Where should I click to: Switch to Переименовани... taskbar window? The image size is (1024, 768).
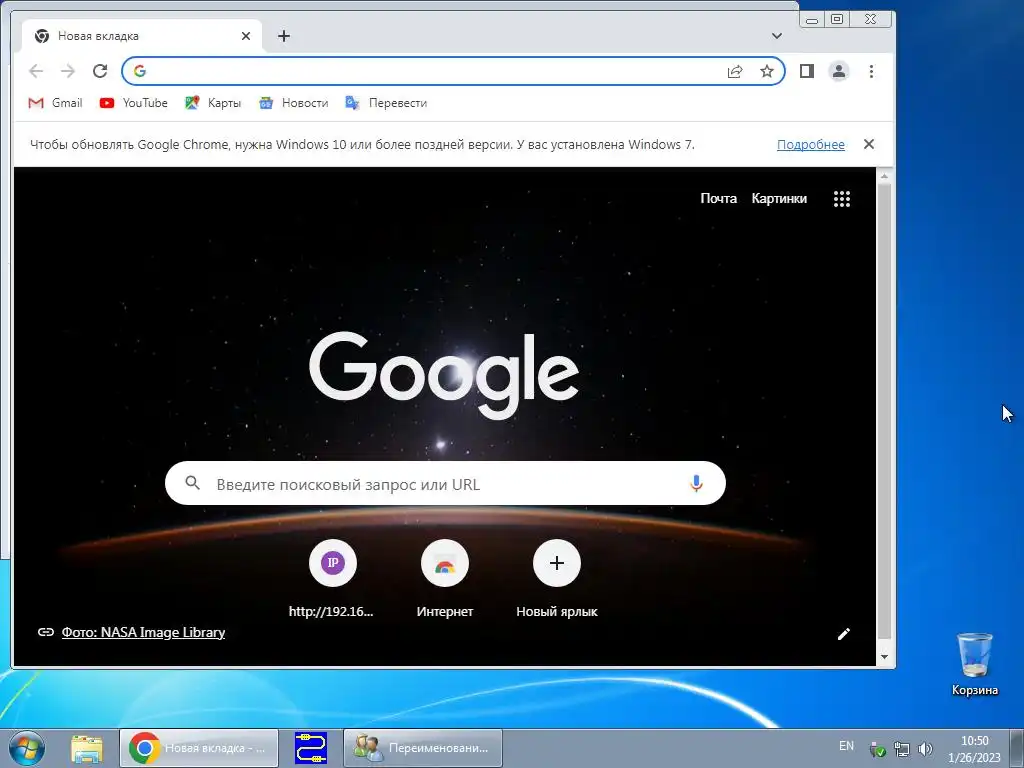pyautogui.click(x=423, y=748)
